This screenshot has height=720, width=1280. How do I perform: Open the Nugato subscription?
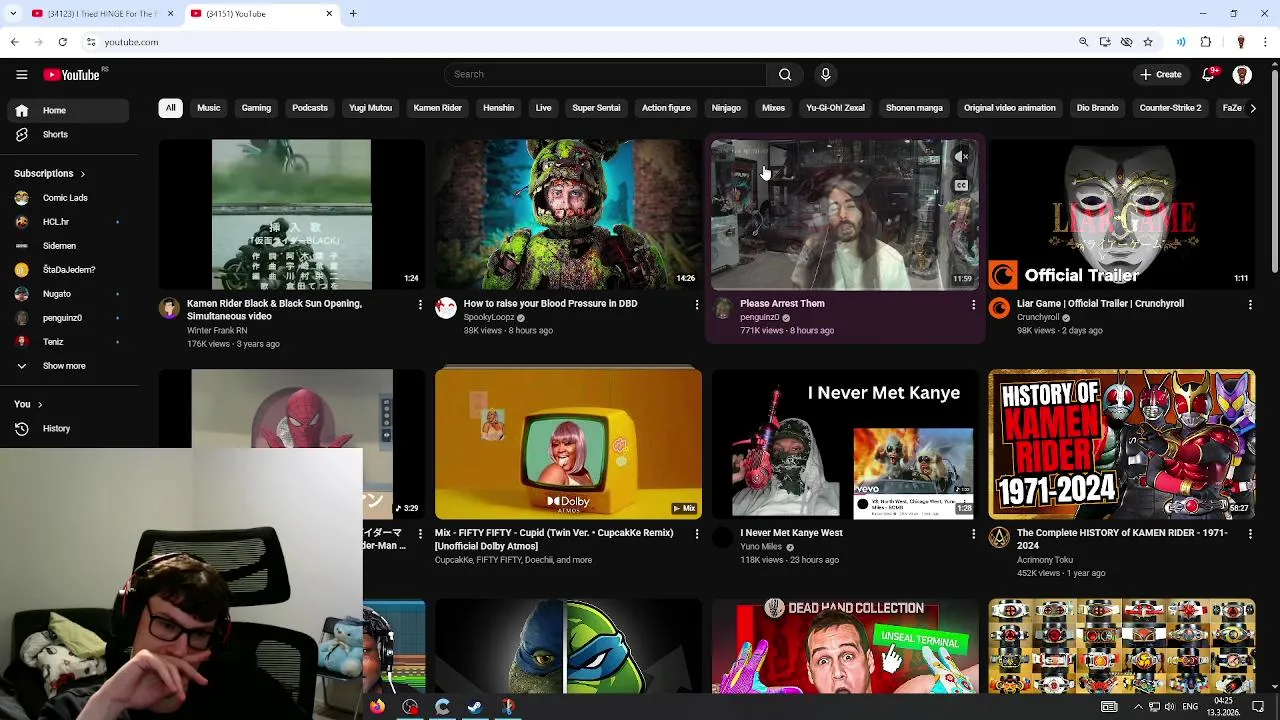tap(68, 294)
